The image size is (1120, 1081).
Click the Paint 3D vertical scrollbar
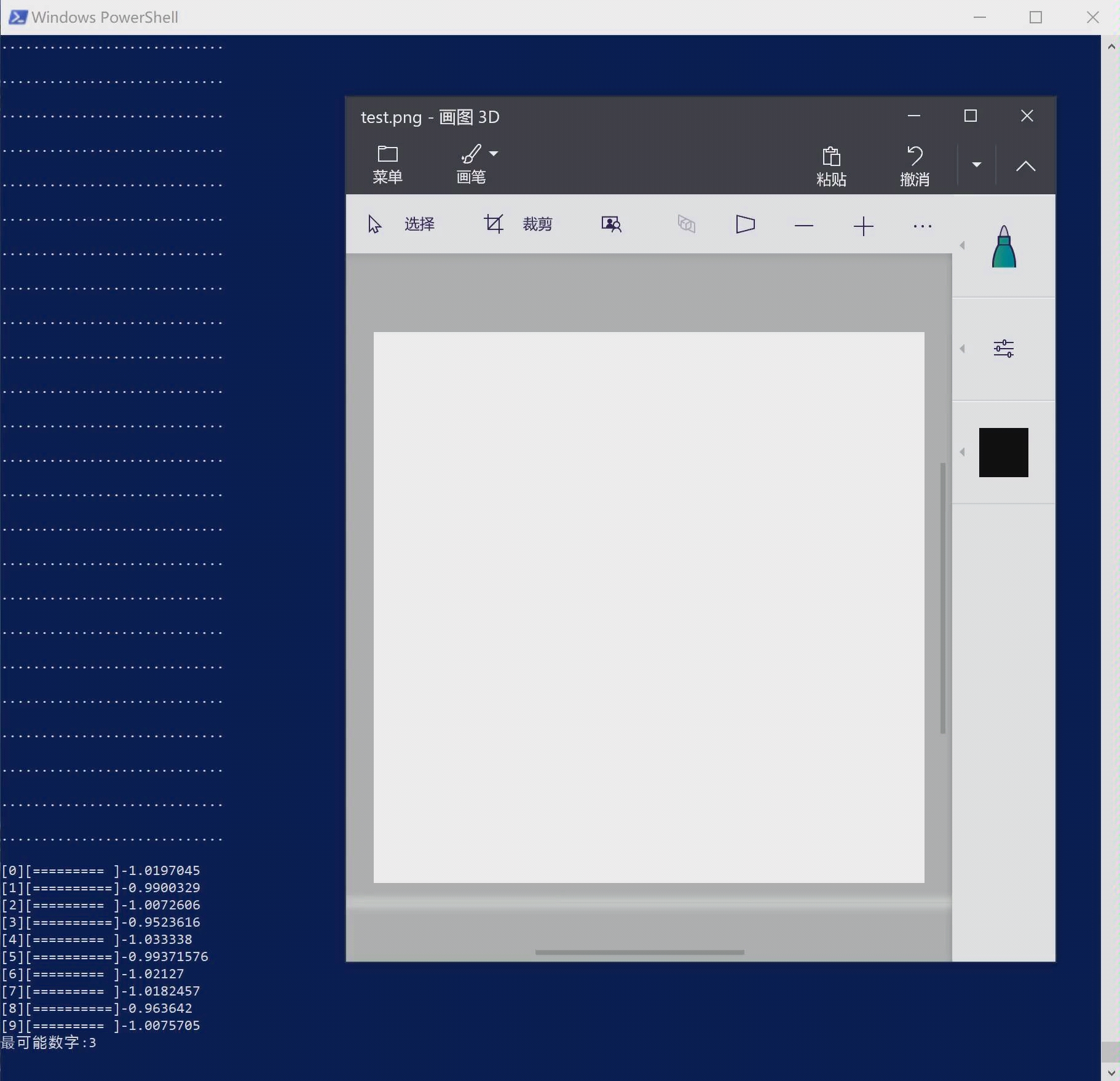(x=942, y=598)
